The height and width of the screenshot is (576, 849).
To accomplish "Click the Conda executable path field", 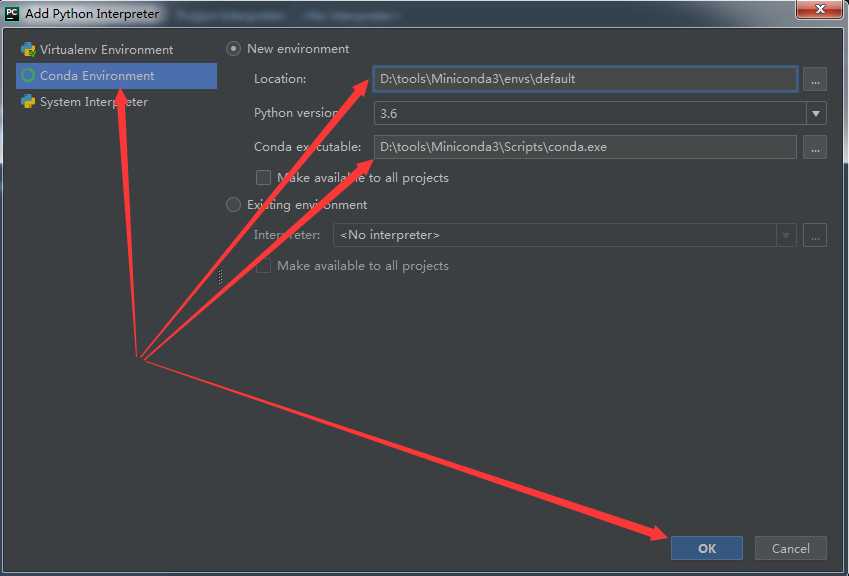I will (x=585, y=147).
